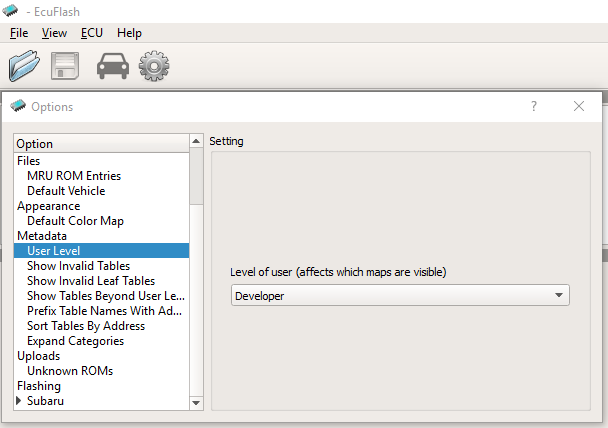
Task: Click the Option column header
Action: (101, 143)
